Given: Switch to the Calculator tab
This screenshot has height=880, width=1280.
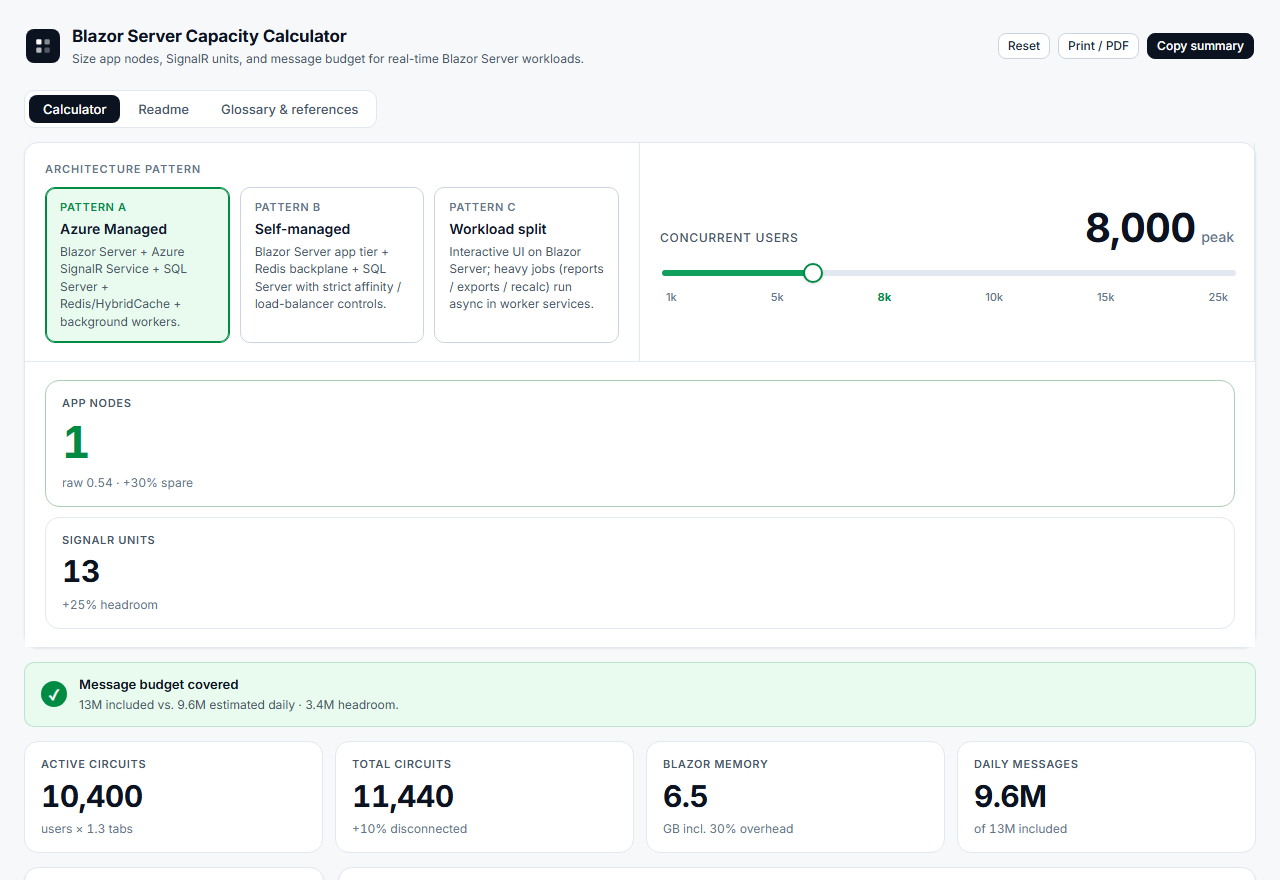Looking at the screenshot, I should pyautogui.click(x=74, y=109).
